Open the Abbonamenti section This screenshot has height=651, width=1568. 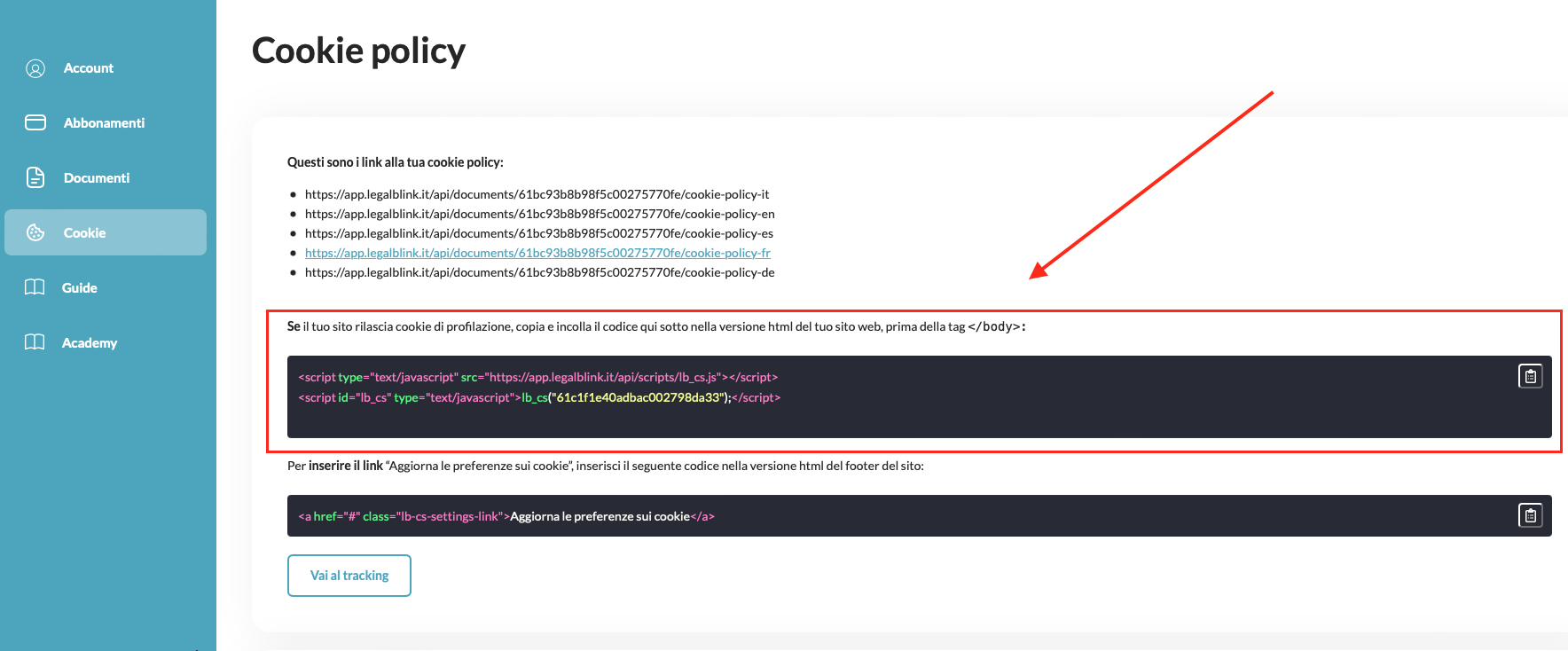coord(106,122)
